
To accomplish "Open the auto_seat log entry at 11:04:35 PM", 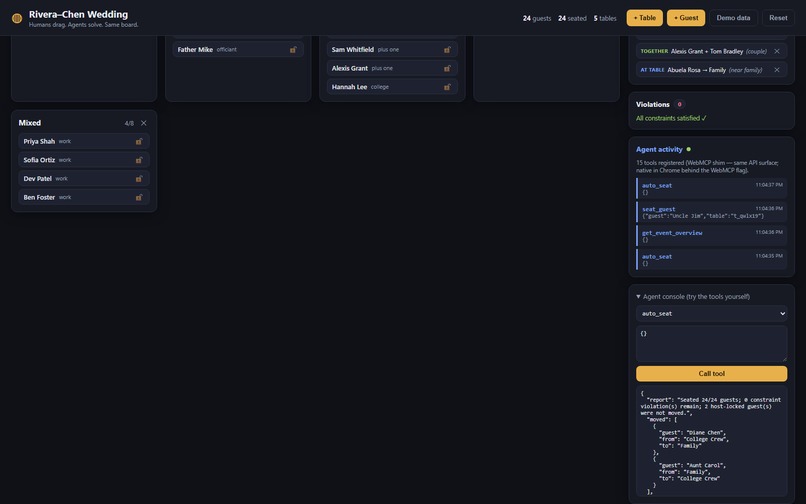I will [x=711, y=260].
